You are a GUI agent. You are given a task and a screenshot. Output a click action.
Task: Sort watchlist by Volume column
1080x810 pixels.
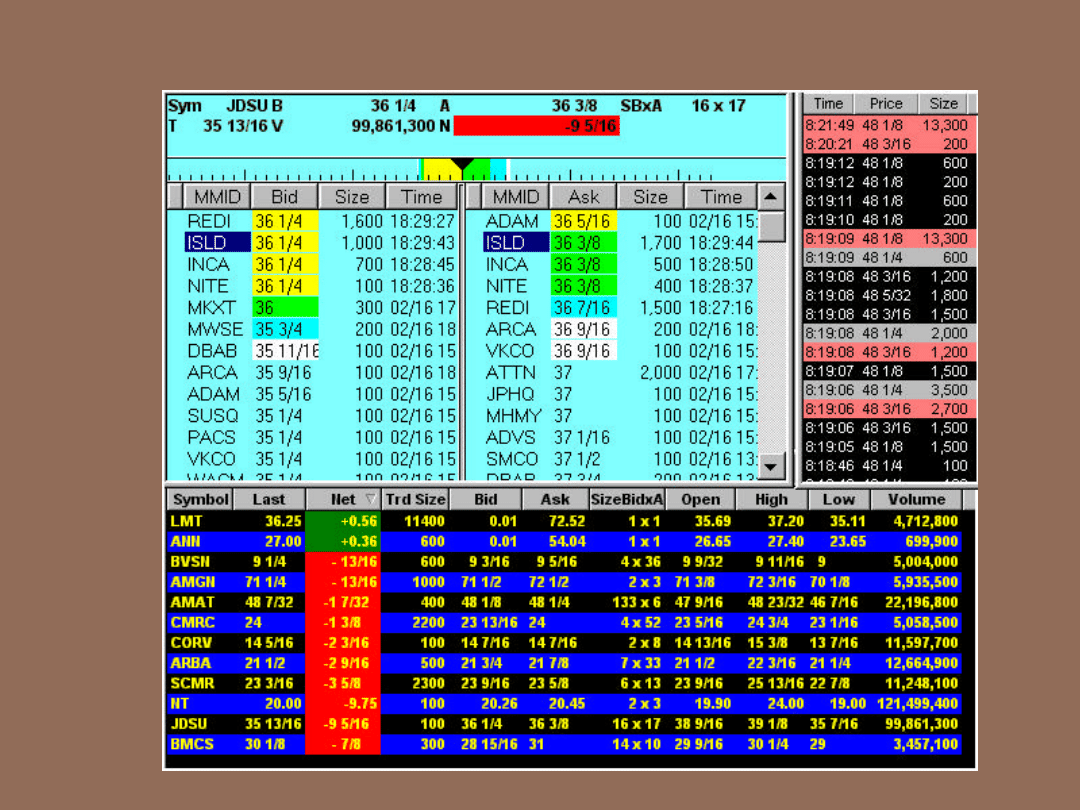pos(916,499)
